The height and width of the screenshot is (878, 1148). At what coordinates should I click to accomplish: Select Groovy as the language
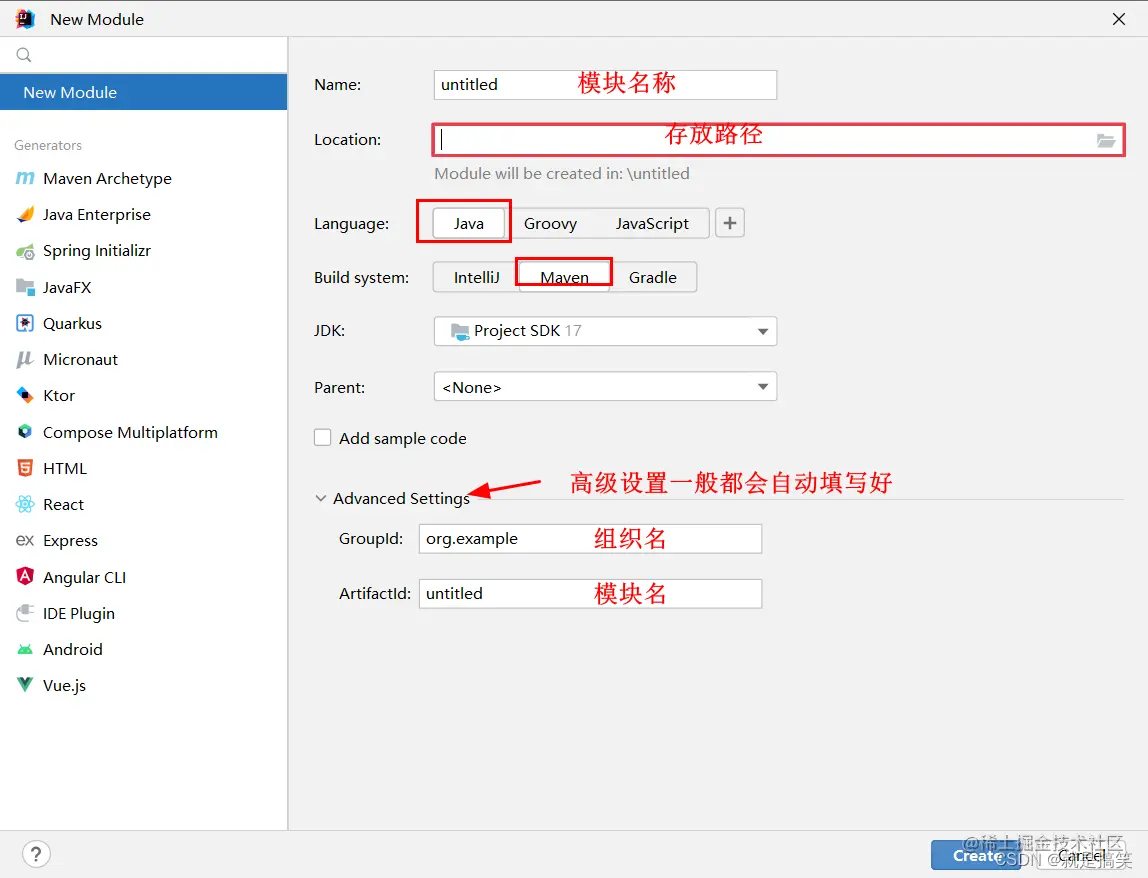click(550, 223)
